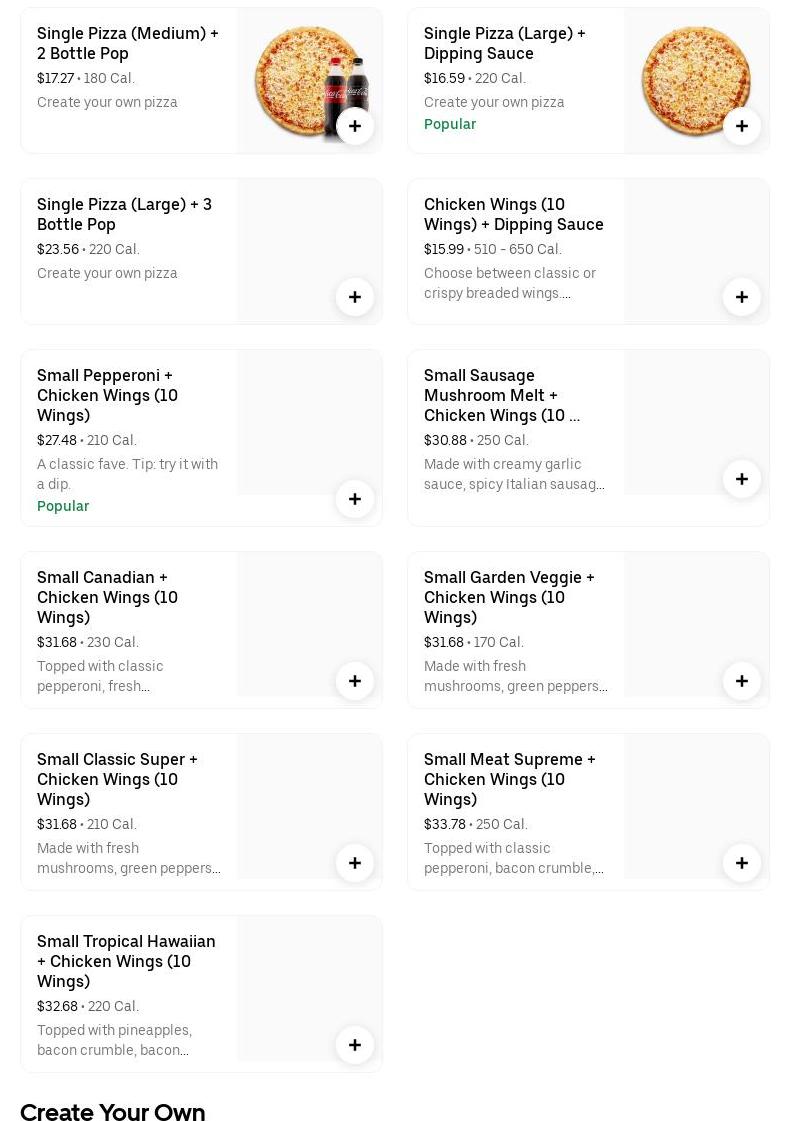Add Small Garden Veggie + Wings combo

742,681
